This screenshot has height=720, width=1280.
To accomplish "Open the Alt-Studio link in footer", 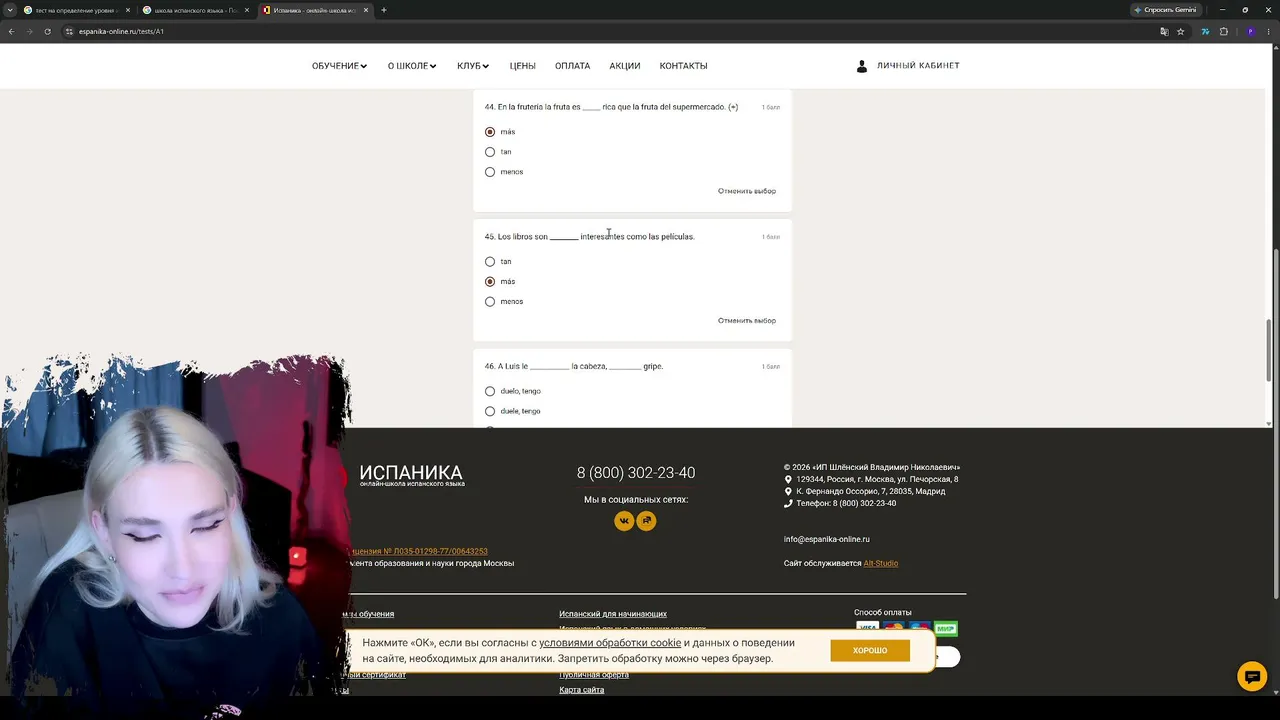I will [881, 563].
